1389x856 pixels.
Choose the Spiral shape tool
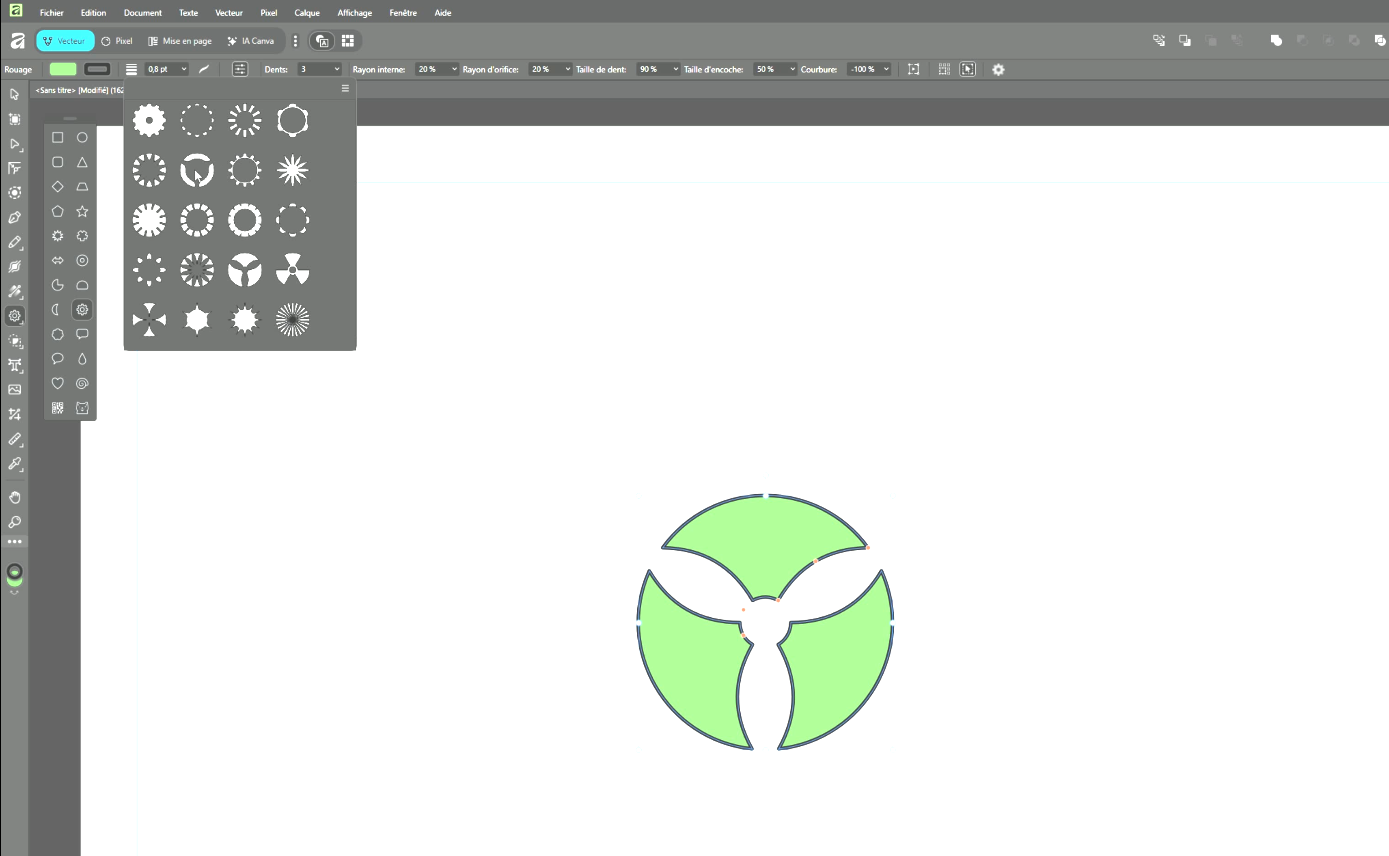point(82,383)
